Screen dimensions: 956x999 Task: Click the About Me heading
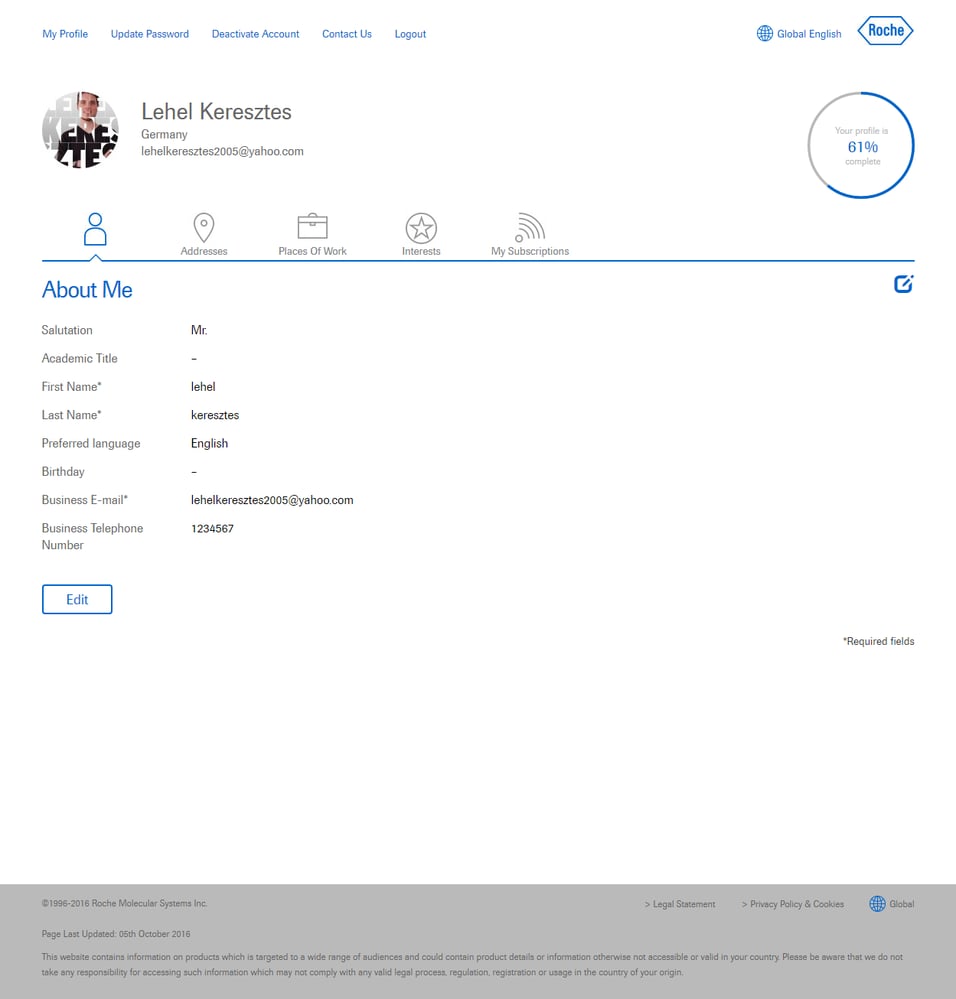tap(87, 290)
